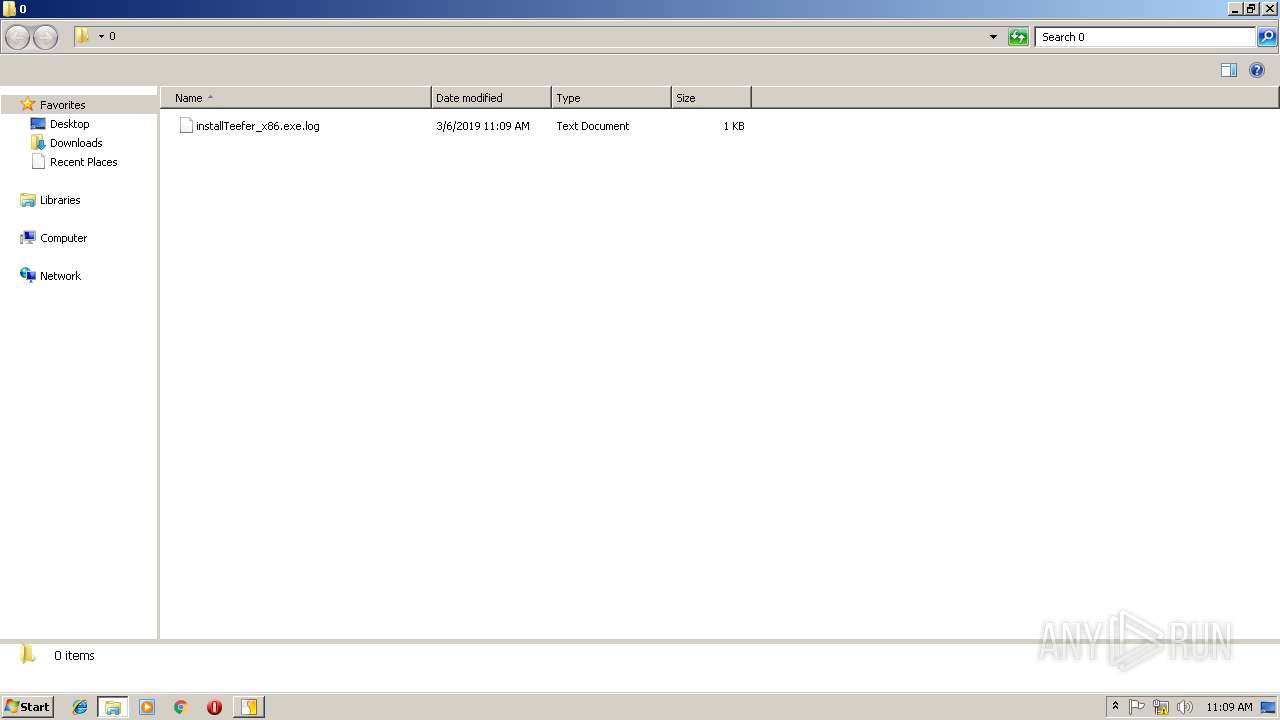Close the explorer window

click(x=1269, y=8)
